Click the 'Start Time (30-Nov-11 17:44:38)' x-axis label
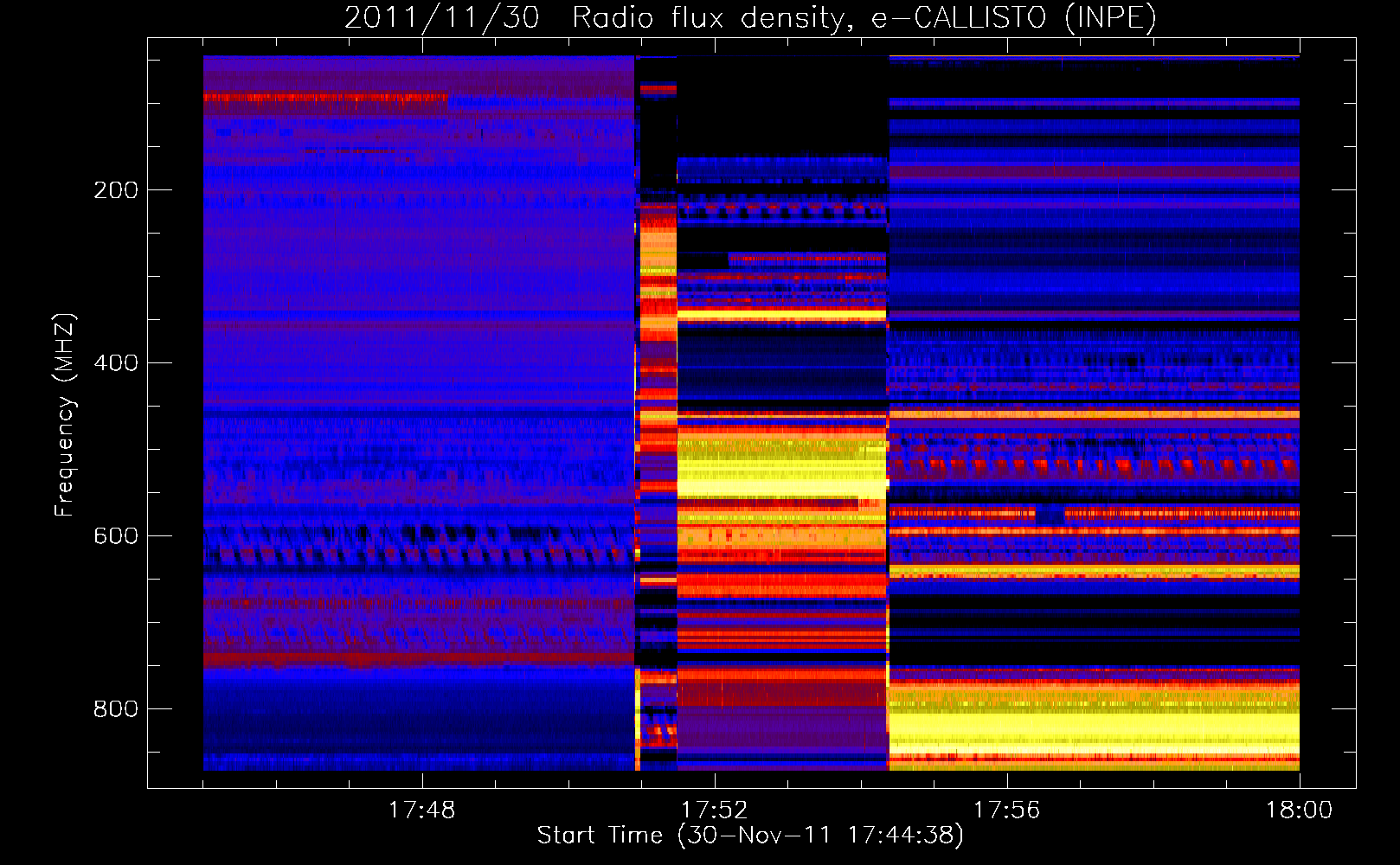Image resolution: width=1400 pixels, height=865 pixels. (x=750, y=836)
